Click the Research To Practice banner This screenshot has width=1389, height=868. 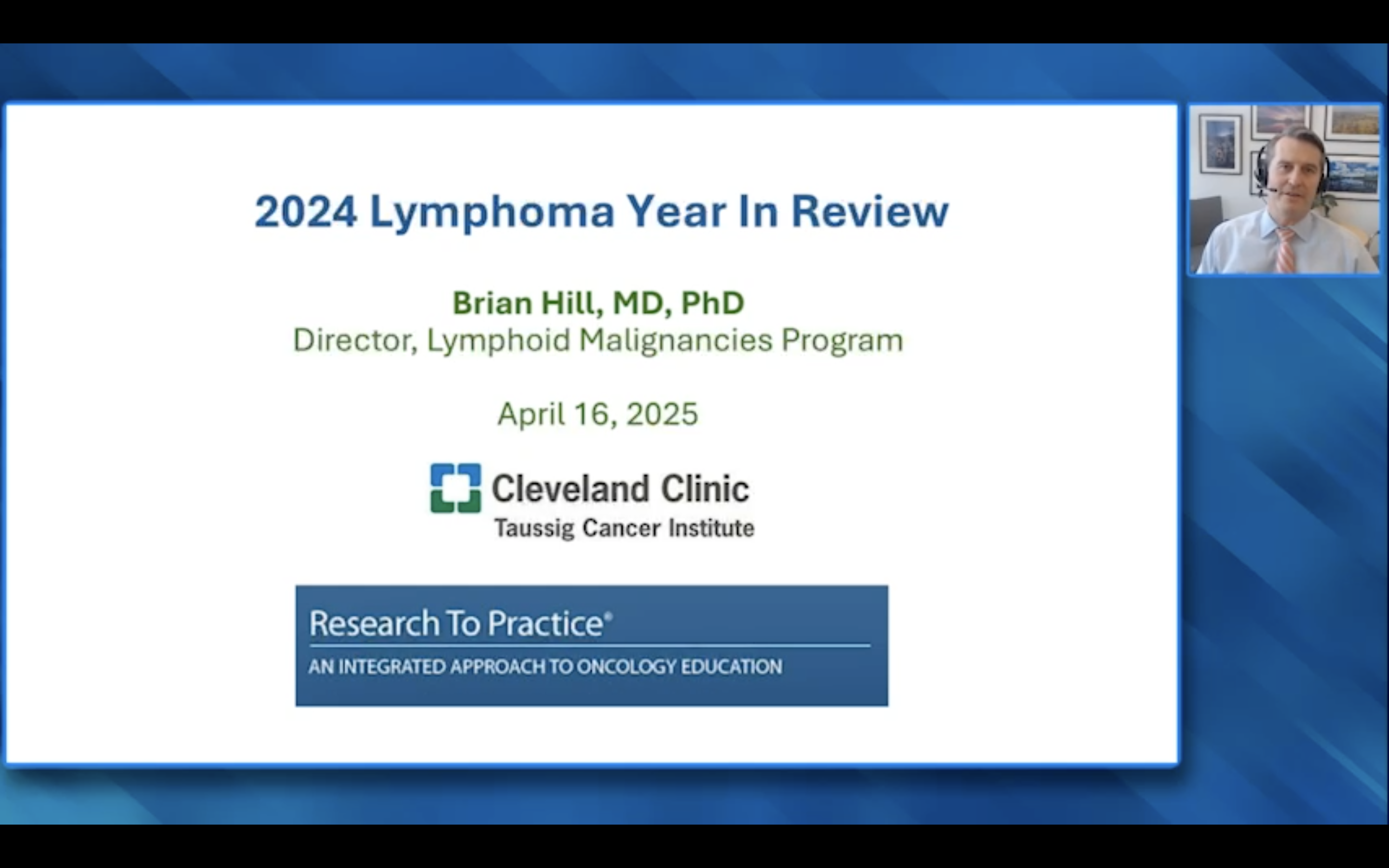(592, 646)
